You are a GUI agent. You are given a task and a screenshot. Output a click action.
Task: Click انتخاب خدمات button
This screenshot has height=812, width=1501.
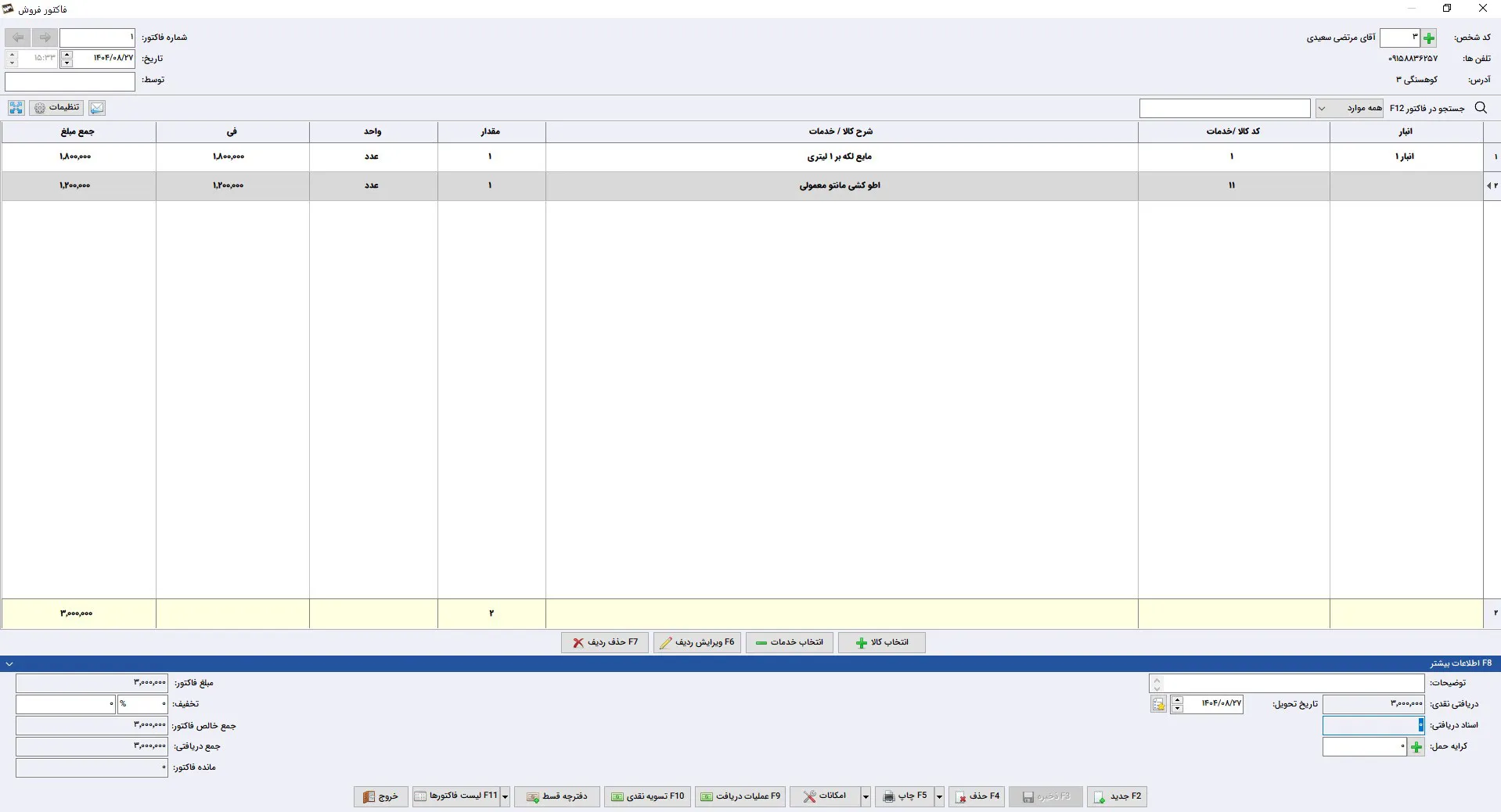point(789,642)
